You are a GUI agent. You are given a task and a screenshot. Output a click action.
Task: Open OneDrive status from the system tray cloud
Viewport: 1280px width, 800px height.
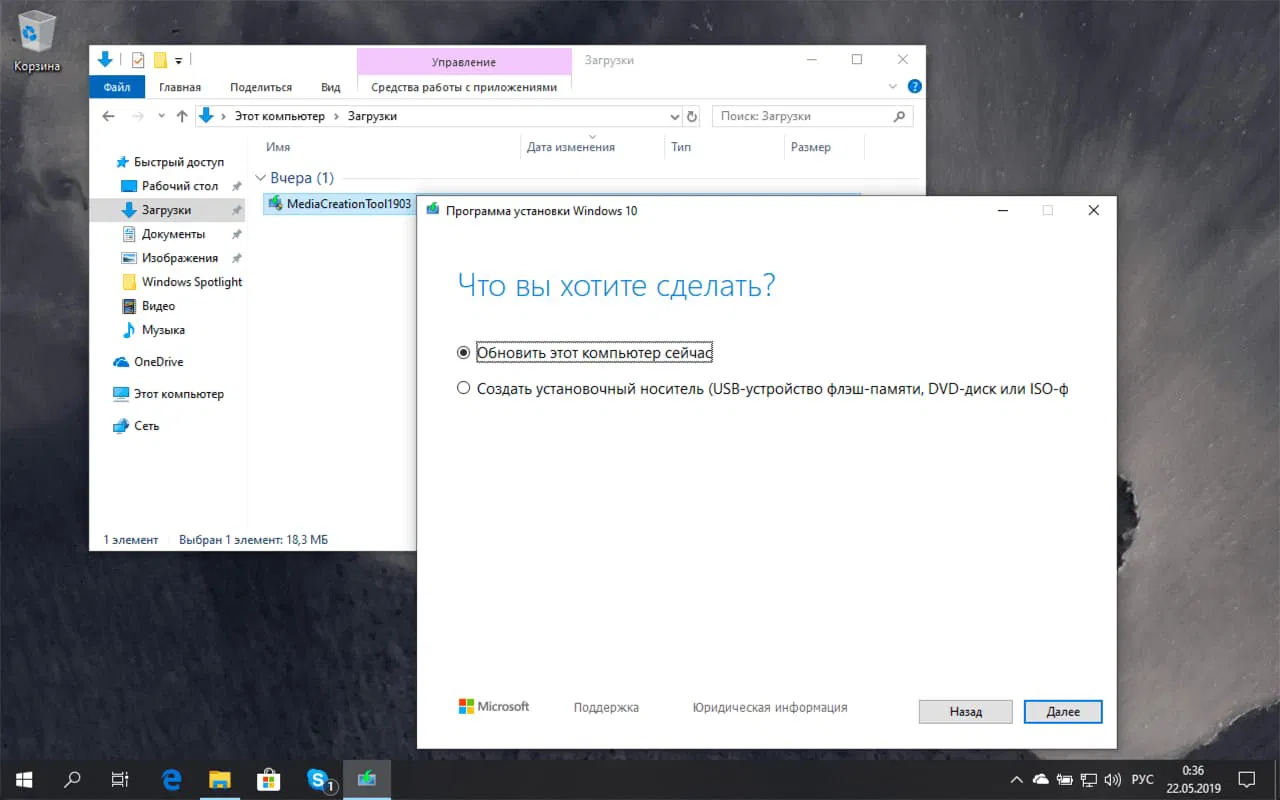1040,779
